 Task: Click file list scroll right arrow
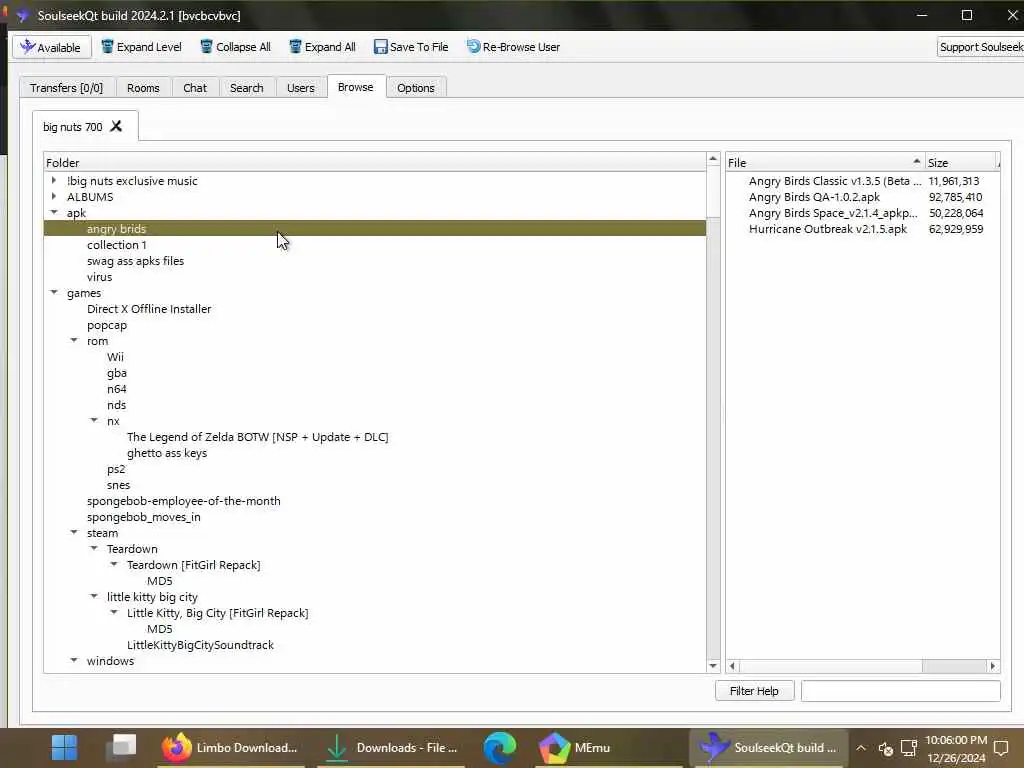click(x=993, y=665)
